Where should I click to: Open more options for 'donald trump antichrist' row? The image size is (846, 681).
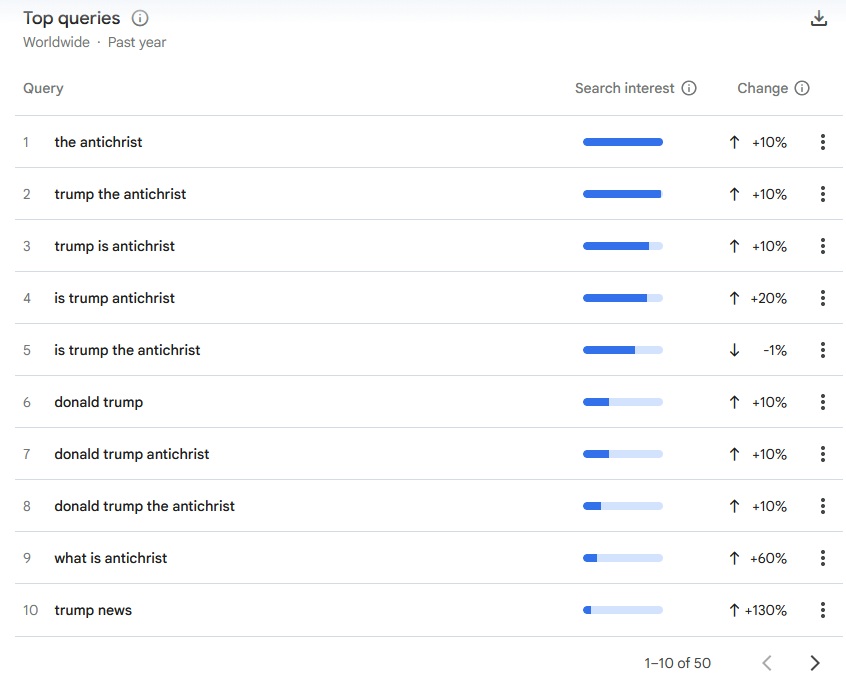coord(823,454)
